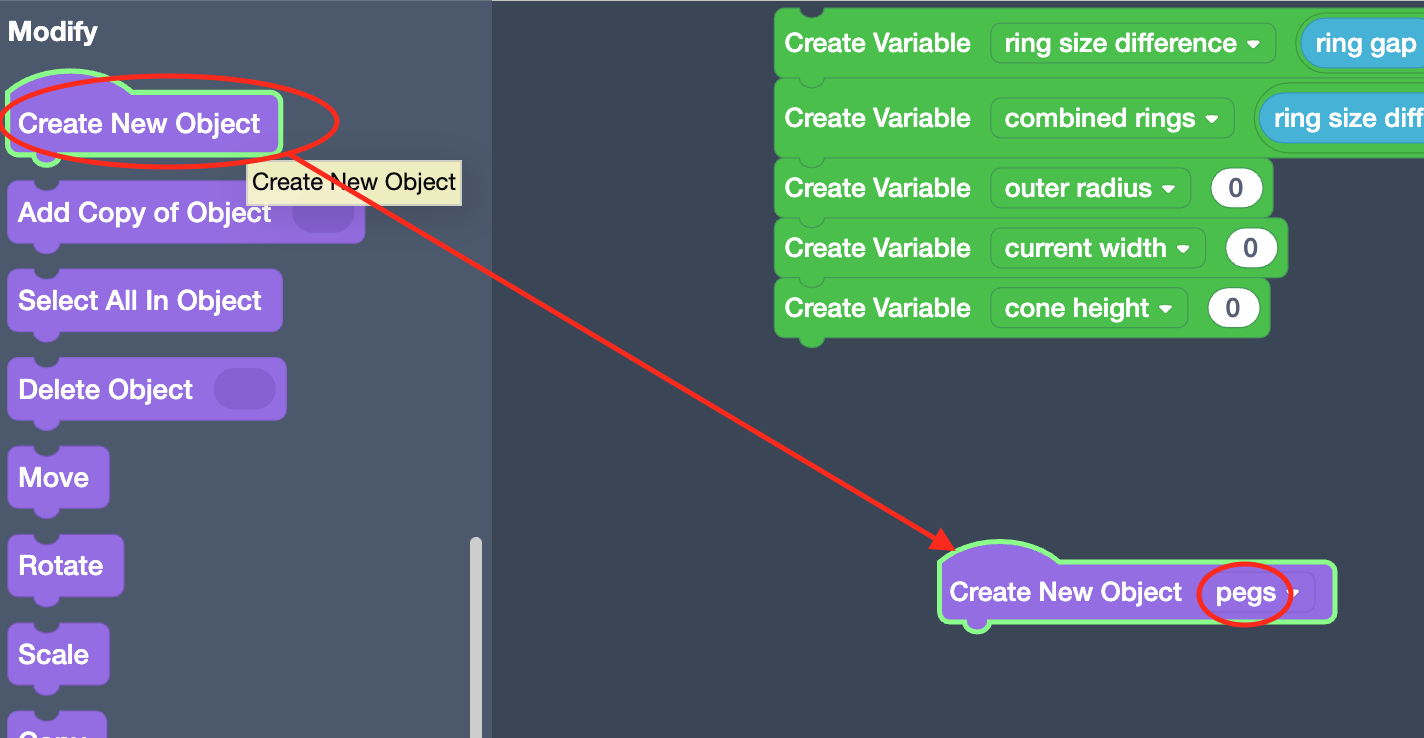Select the Create New Object block in the Modify palette
This screenshot has height=738, width=1424.
[138, 124]
